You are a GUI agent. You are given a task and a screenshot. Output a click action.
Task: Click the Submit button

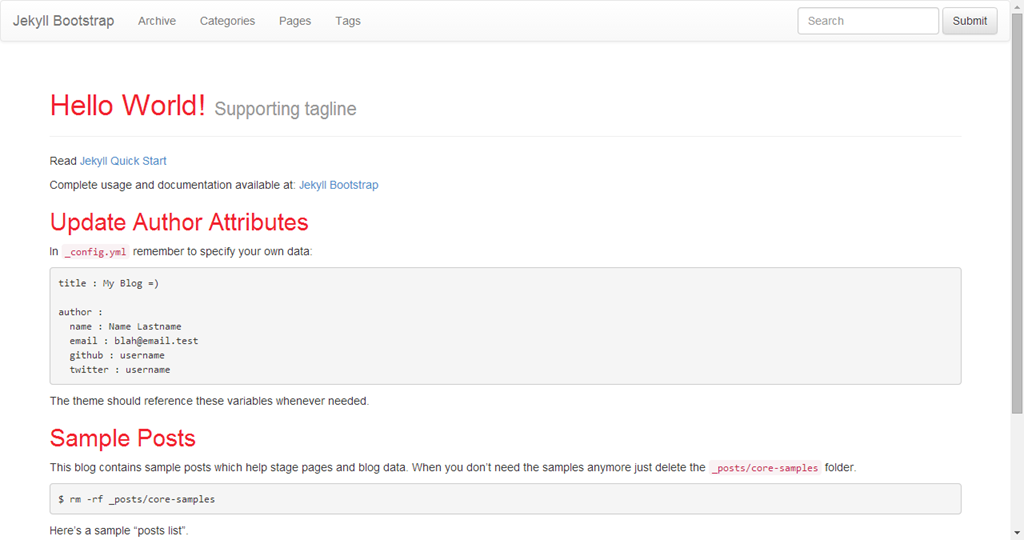[970, 21]
